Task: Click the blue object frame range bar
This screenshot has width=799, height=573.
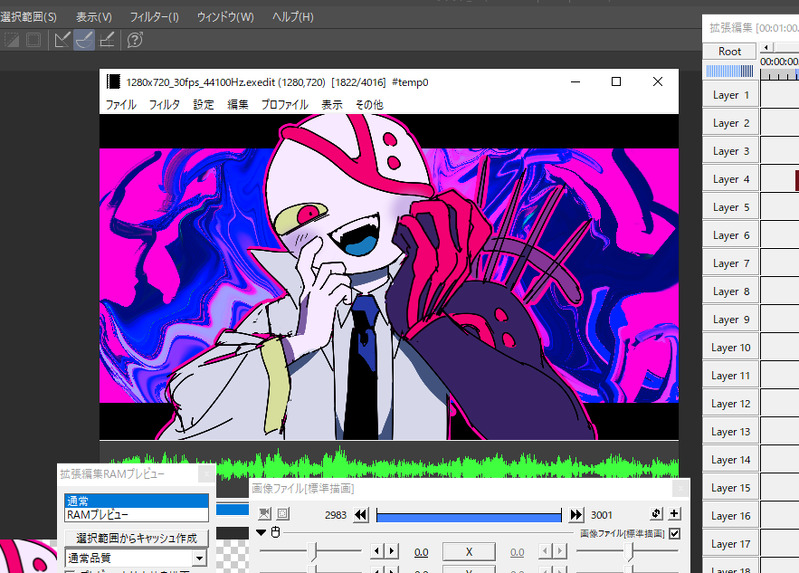Action: 469,517
